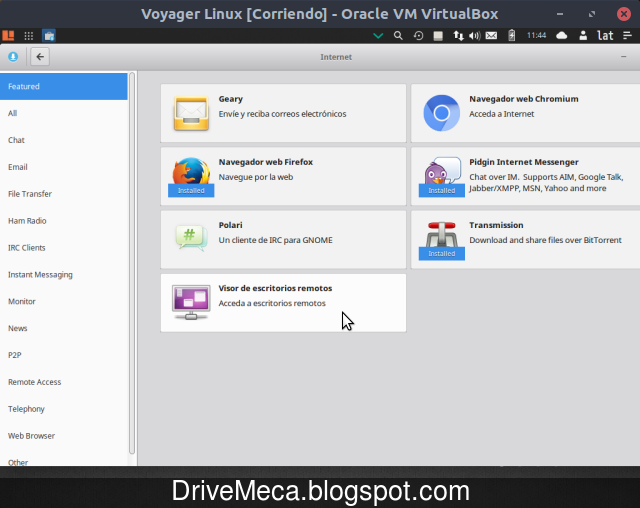
Task: Open the cloud weather panel icon
Action: pos(562,36)
